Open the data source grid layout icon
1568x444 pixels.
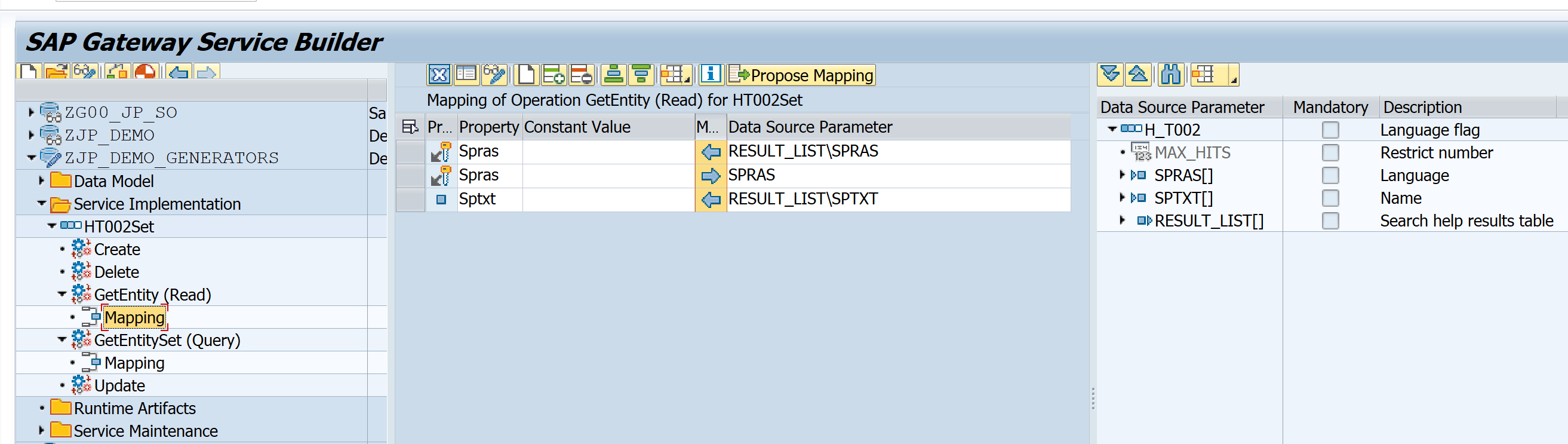click(1214, 75)
